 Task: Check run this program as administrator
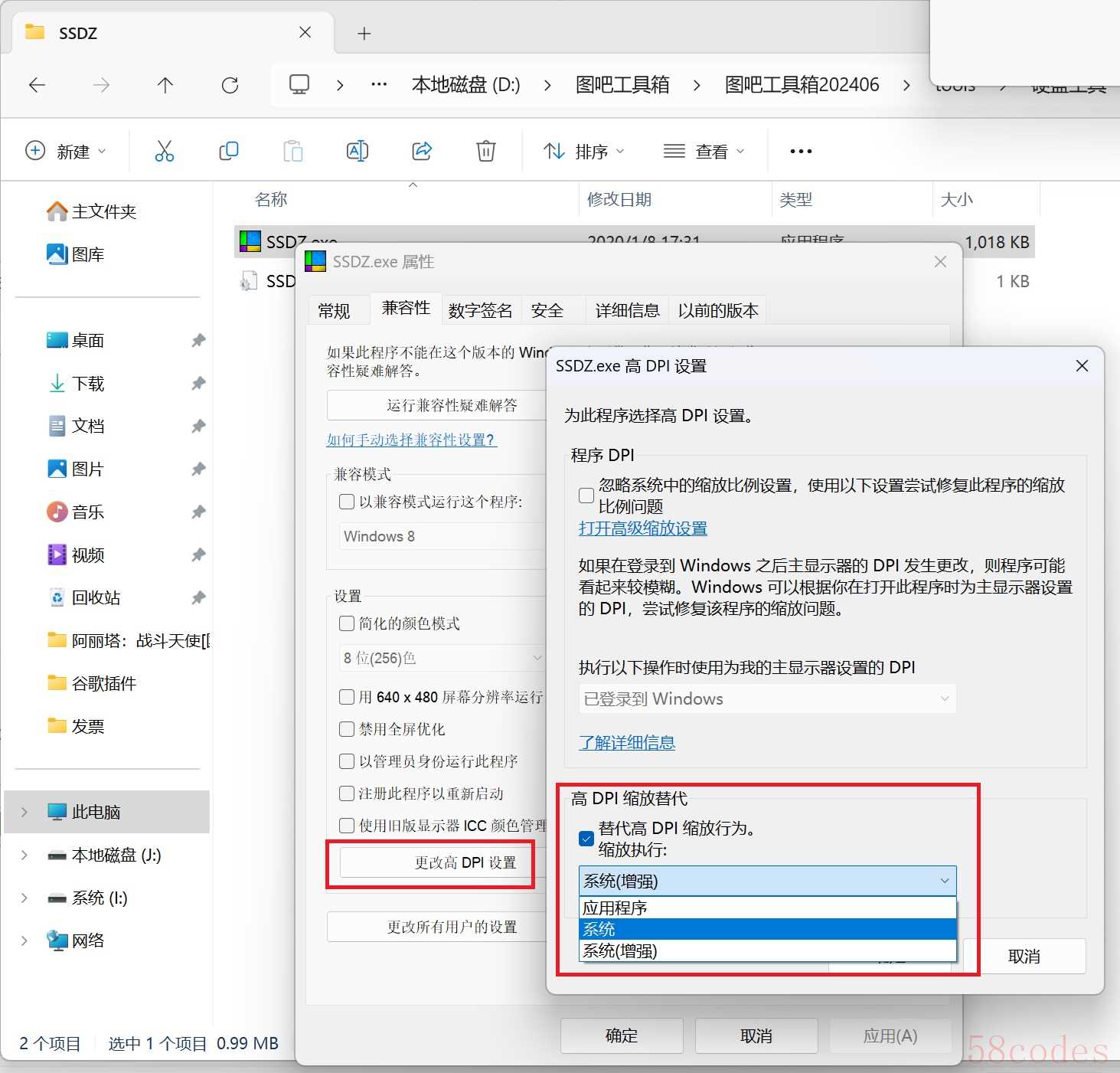347,761
